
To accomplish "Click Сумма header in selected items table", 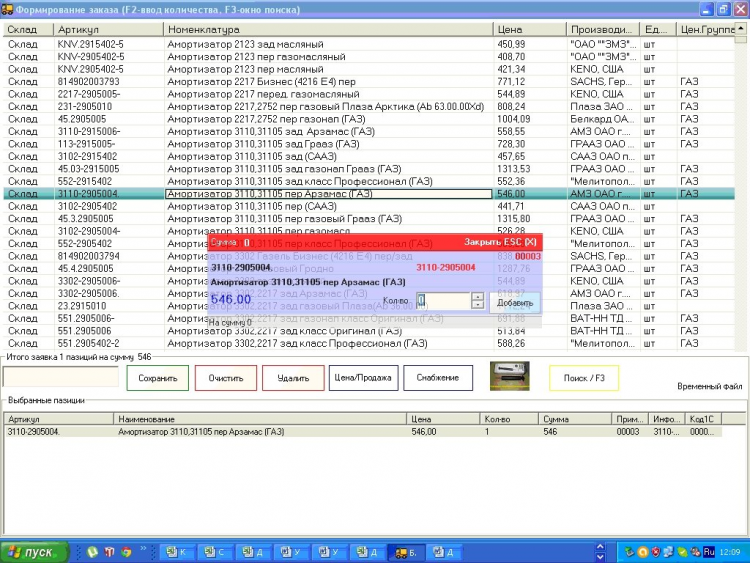I will (575, 419).
